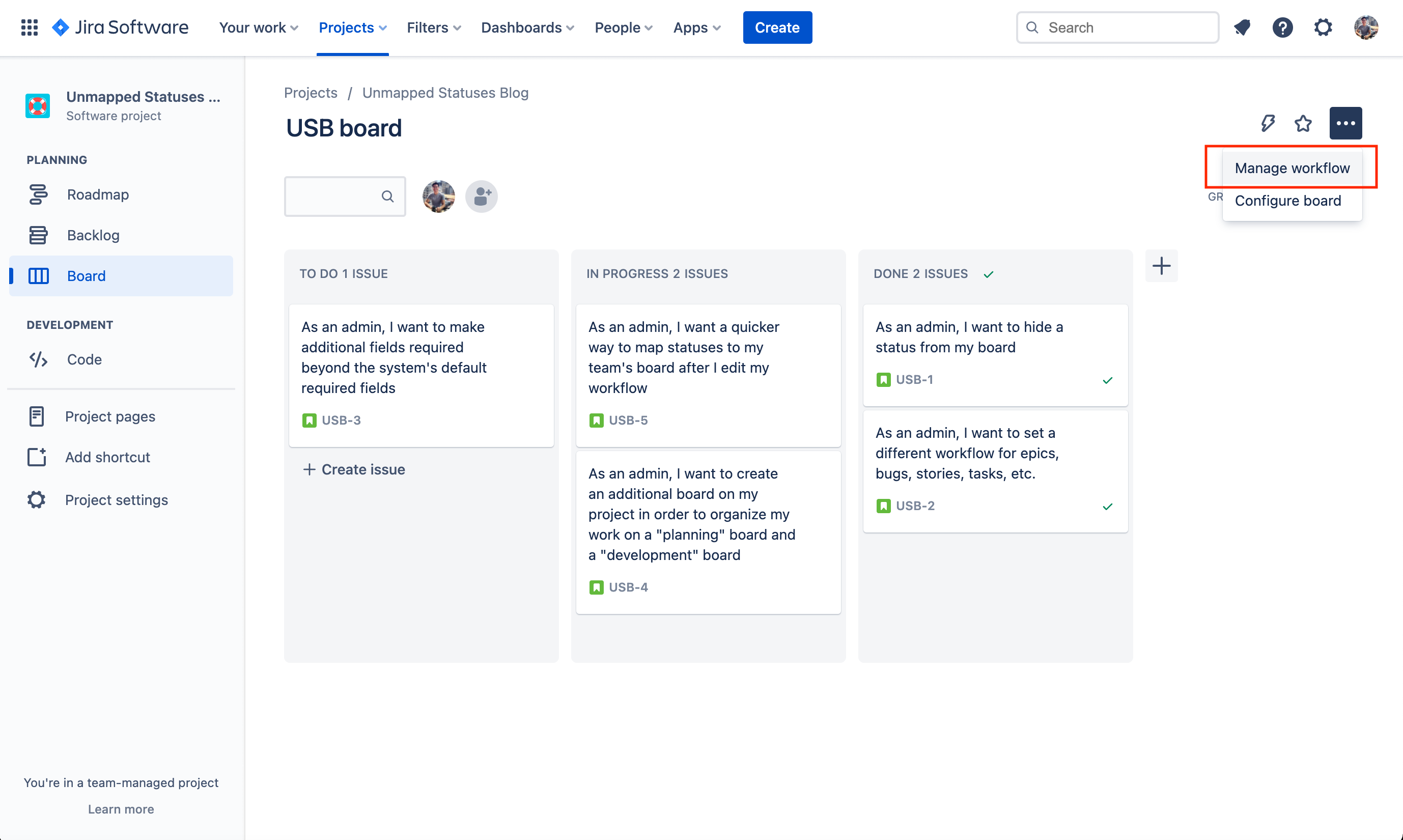Click the automation lightning bolt icon
The image size is (1403, 840).
point(1268,123)
